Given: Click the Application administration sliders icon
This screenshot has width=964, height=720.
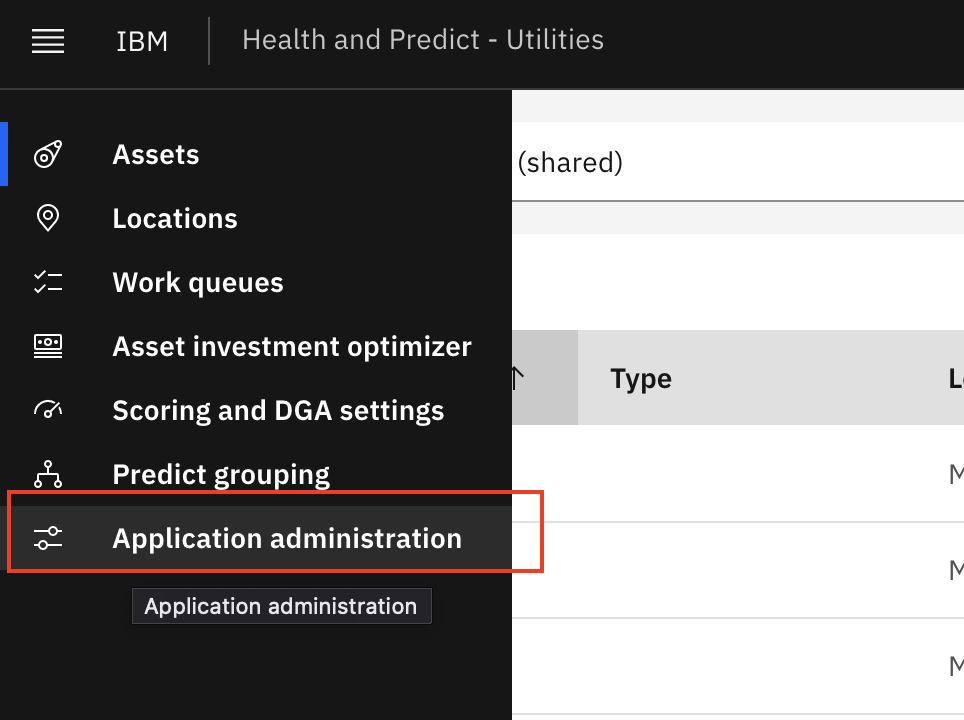Looking at the screenshot, I should [48, 538].
